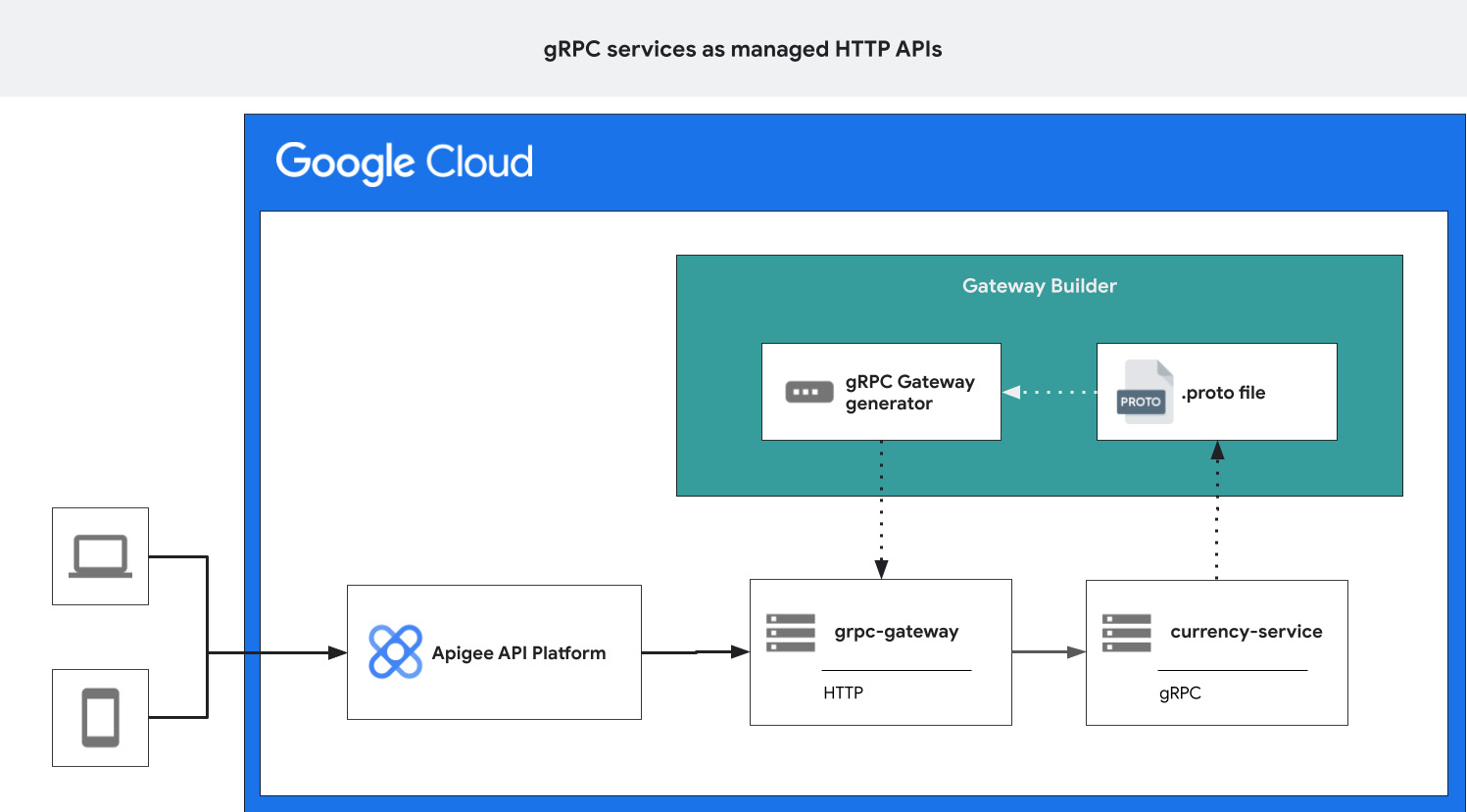Select the gRPC text under currency-service
Viewport: 1467px width, 812px height.
click(1180, 693)
